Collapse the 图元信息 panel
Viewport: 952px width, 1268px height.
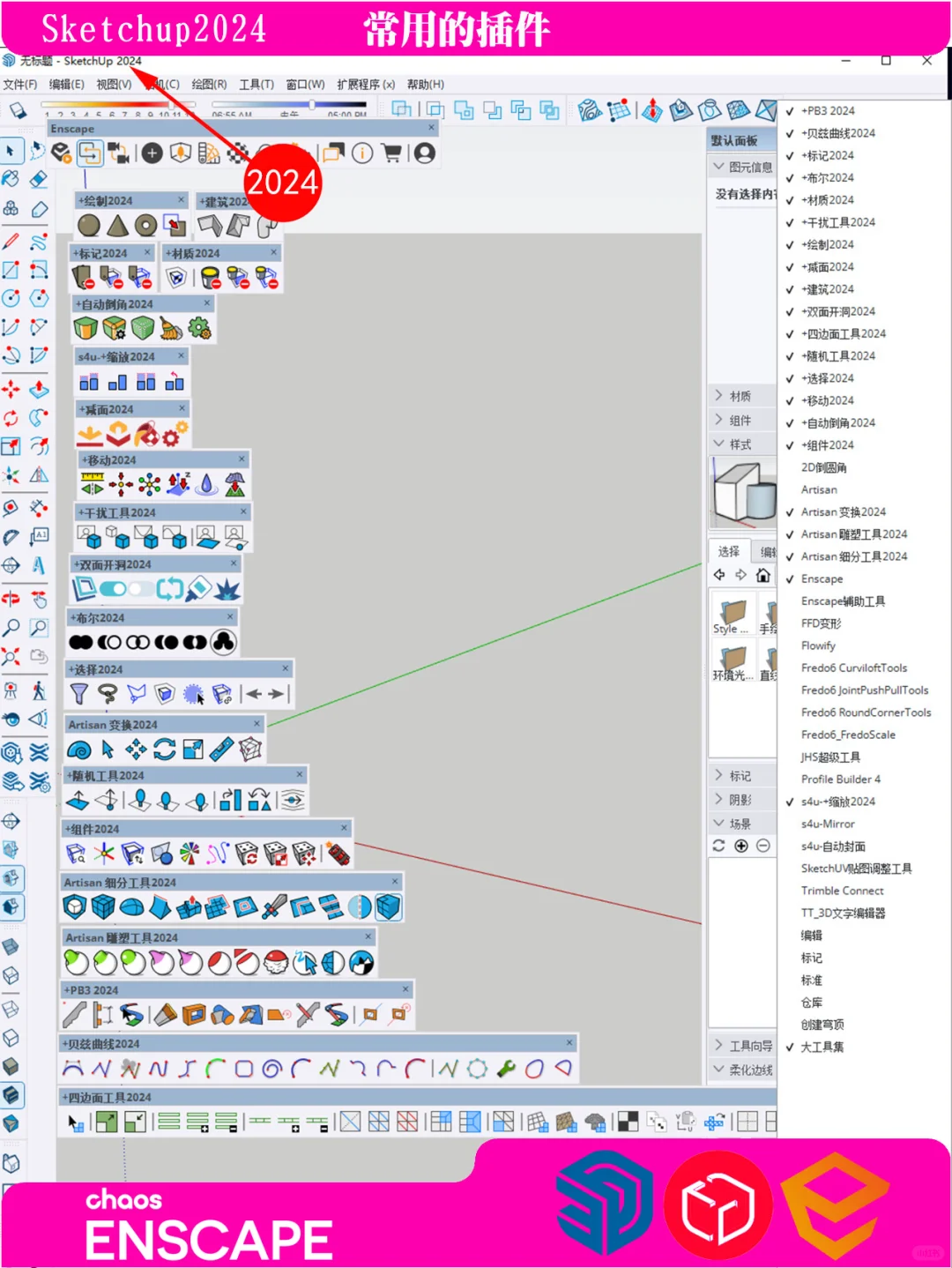(718, 166)
